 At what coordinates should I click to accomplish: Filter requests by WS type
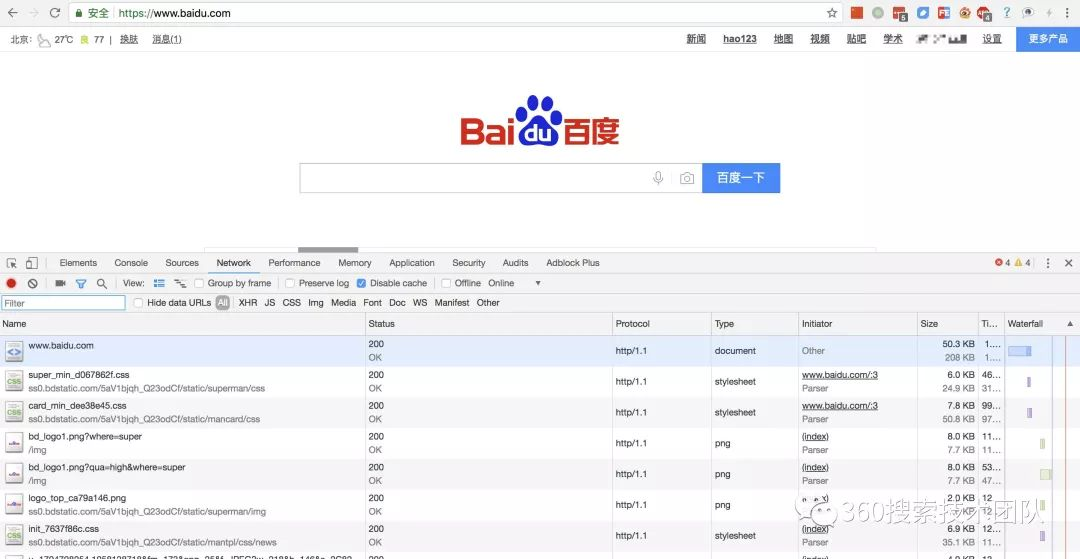(420, 303)
